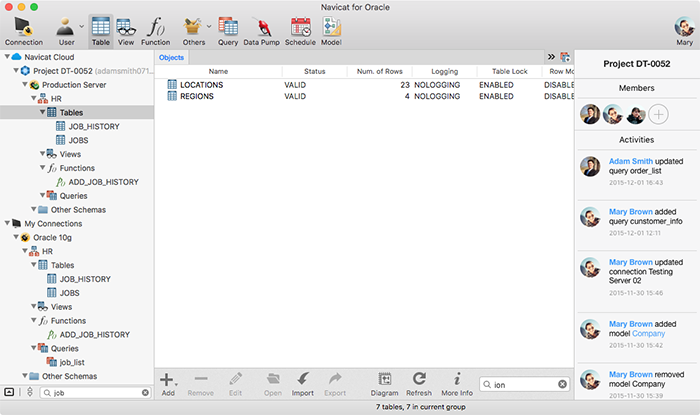
Task: Sort by the Status column header
Action: pyautogui.click(x=315, y=71)
